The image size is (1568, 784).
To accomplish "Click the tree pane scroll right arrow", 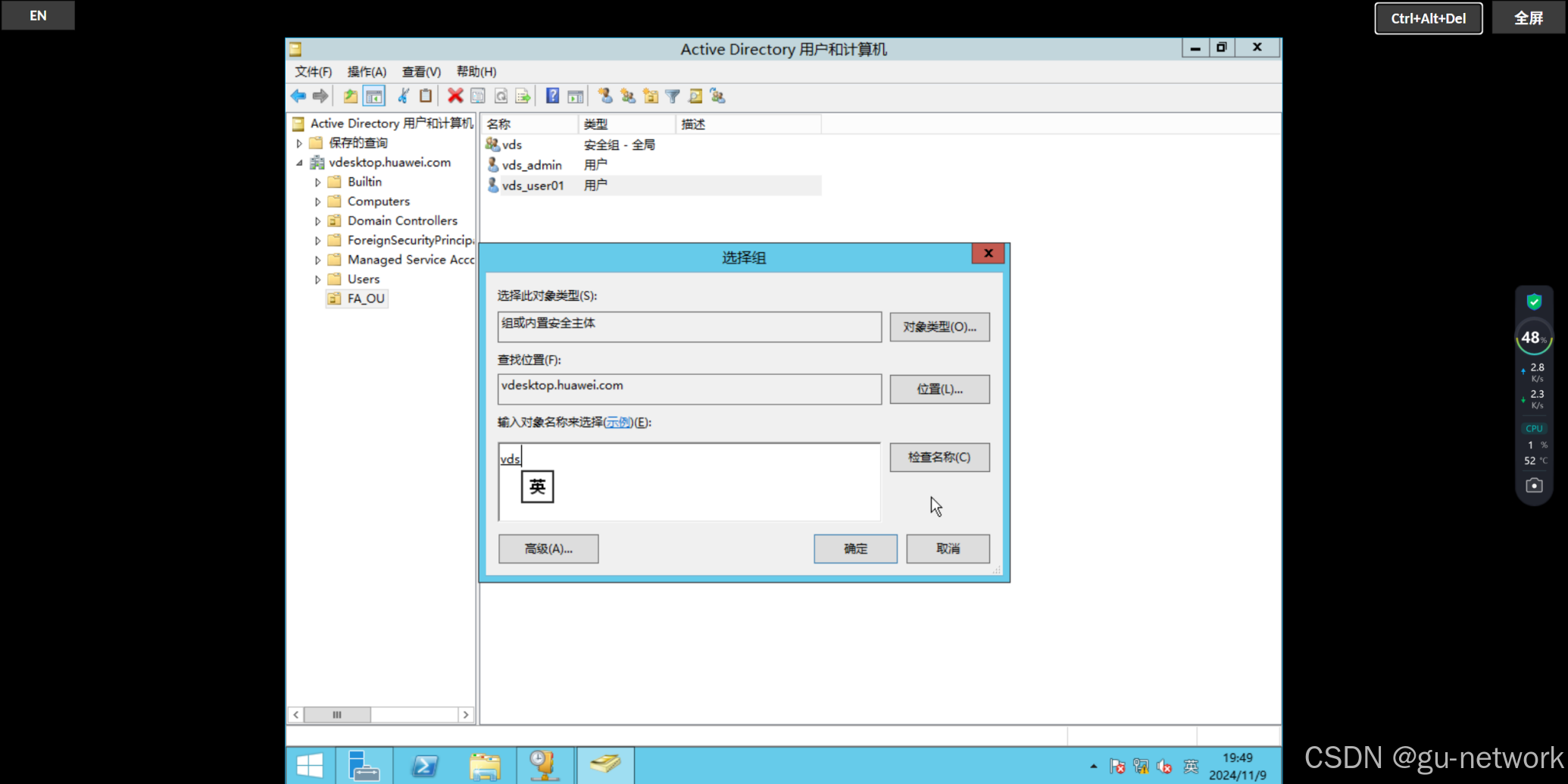I will (466, 714).
